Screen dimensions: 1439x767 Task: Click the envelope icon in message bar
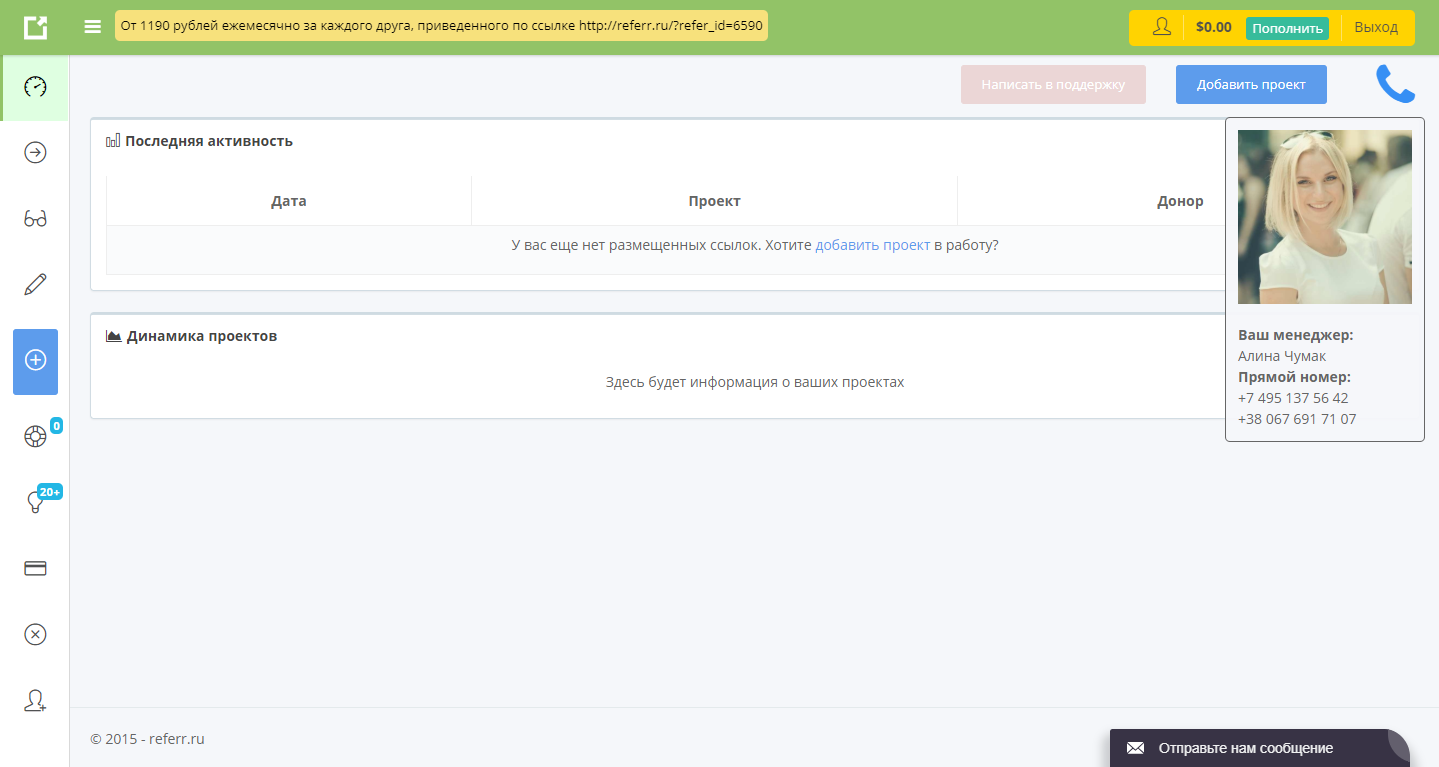1135,748
